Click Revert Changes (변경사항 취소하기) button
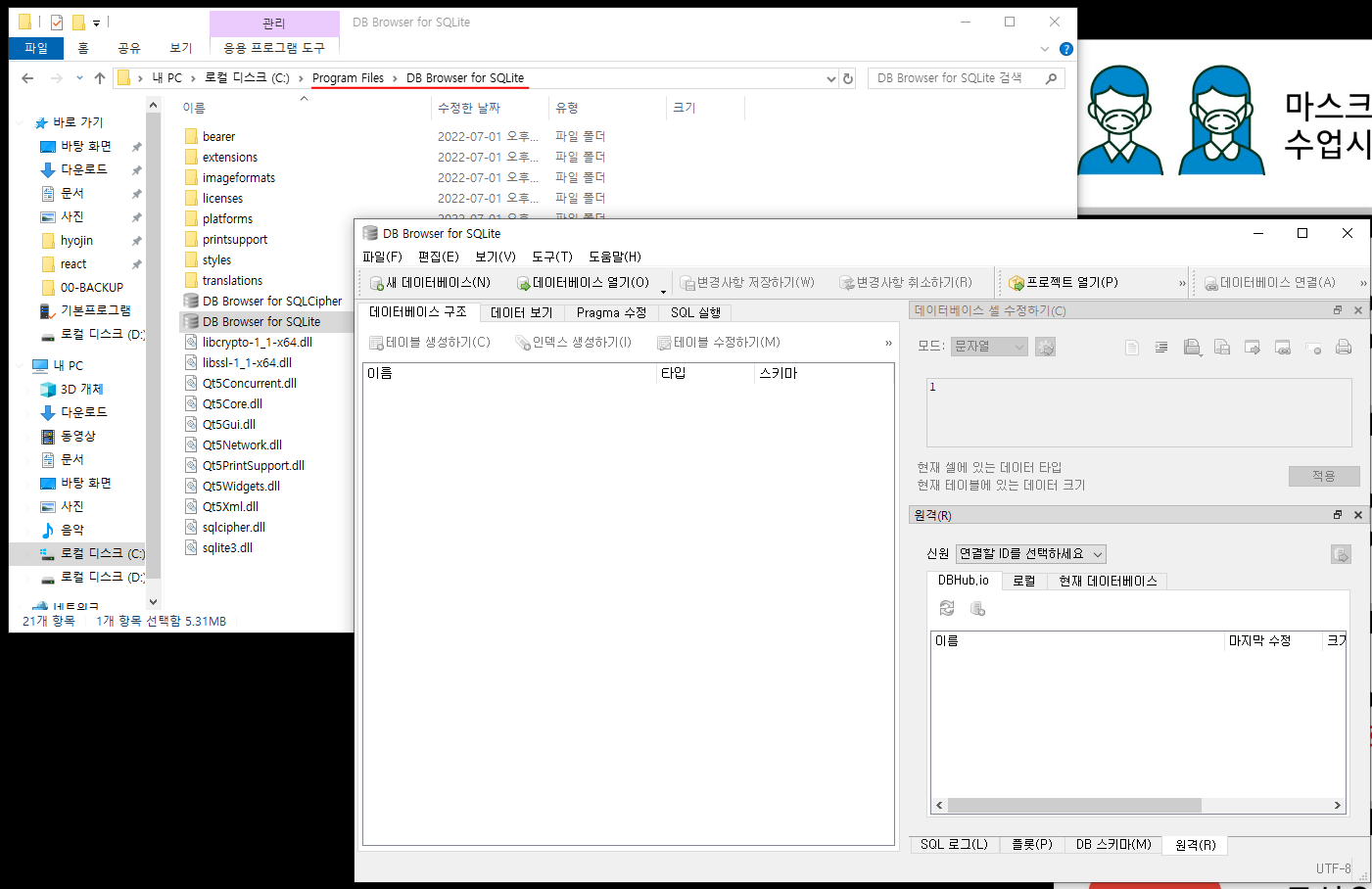 [x=906, y=283]
